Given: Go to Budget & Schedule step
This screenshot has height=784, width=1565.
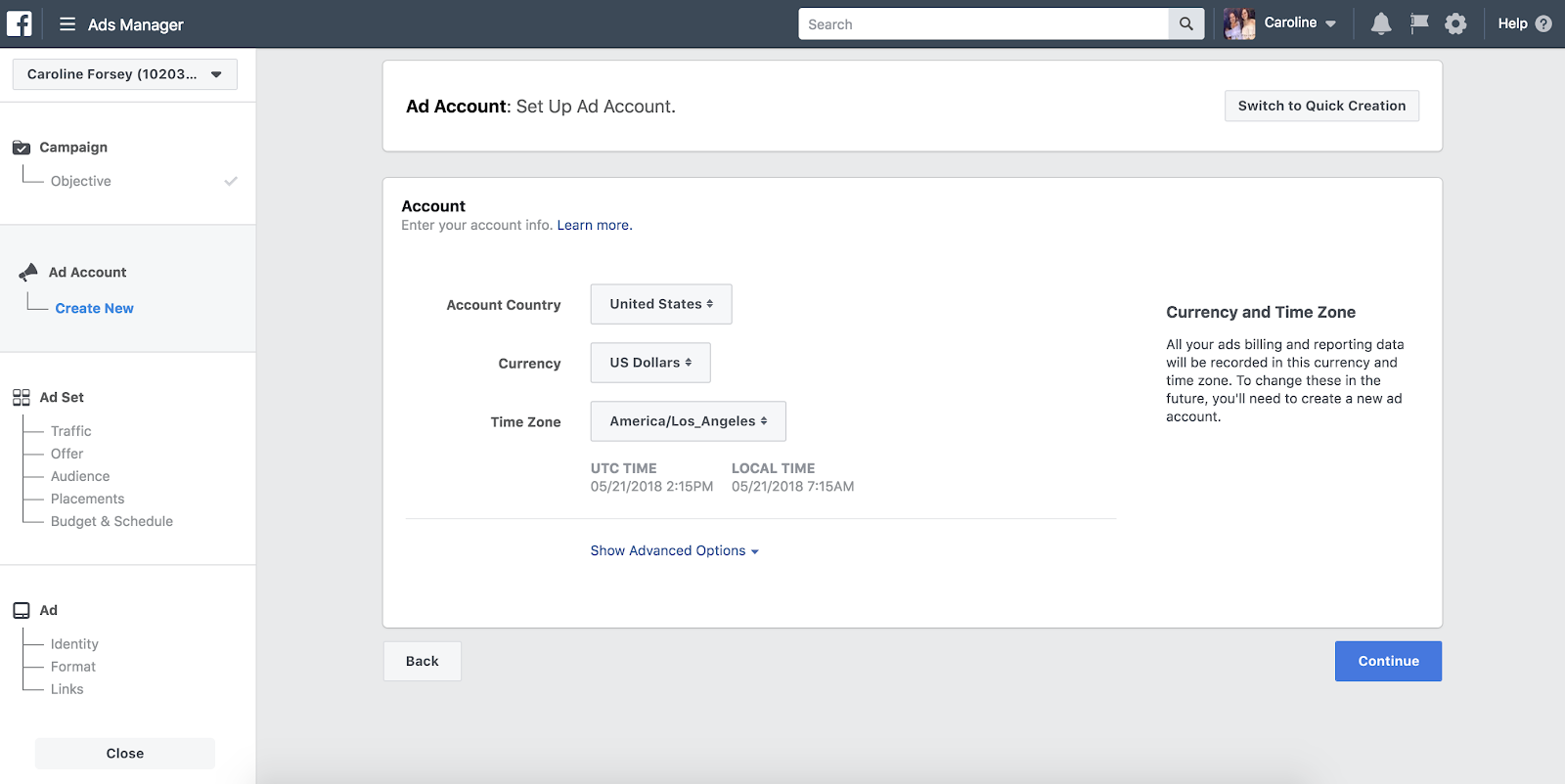Looking at the screenshot, I should point(112,521).
